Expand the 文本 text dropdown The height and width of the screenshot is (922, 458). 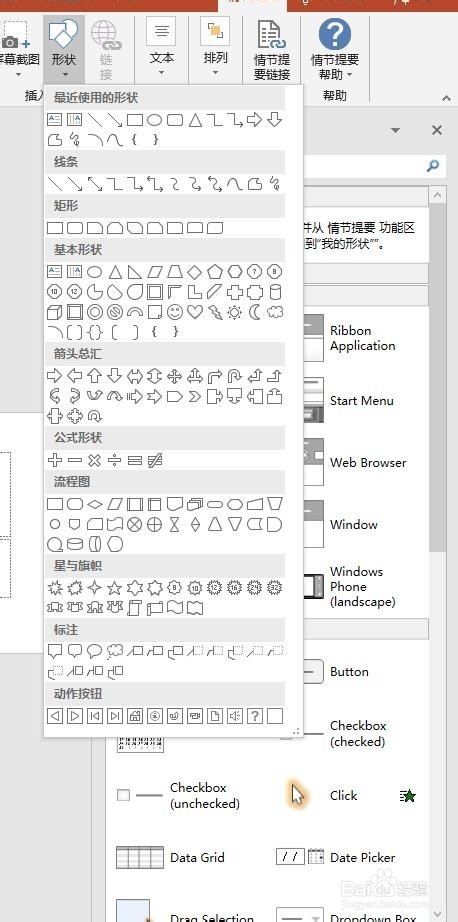pos(162,49)
